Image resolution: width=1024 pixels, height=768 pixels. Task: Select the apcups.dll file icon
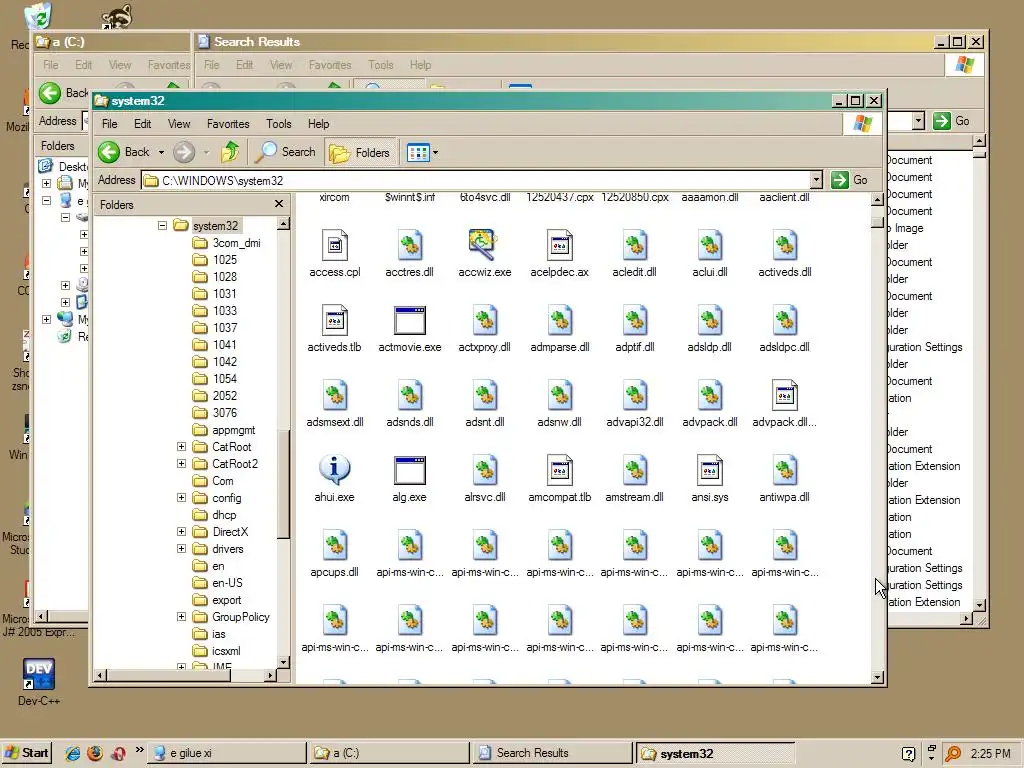(x=334, y=546)
